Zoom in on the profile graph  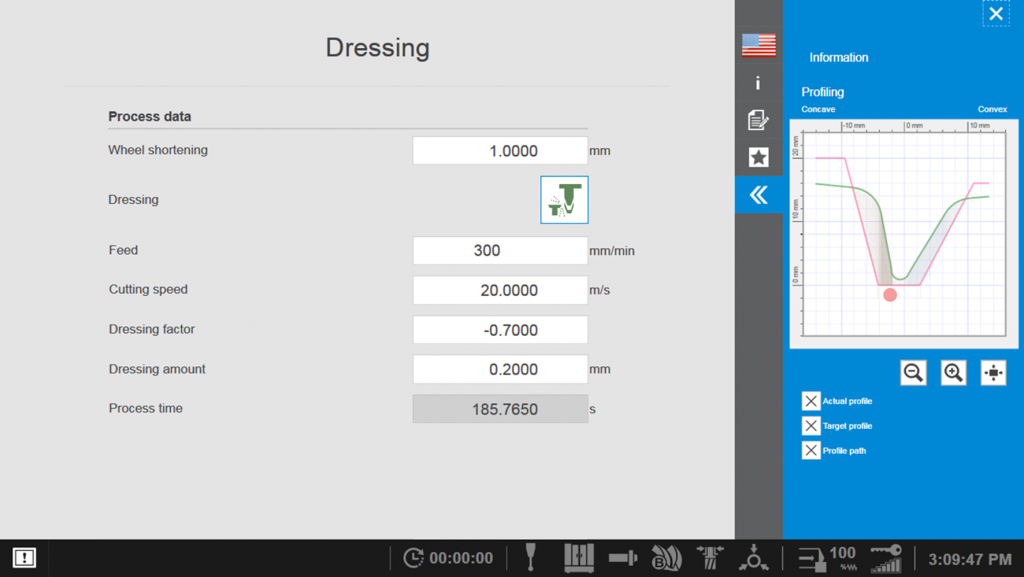954,373
